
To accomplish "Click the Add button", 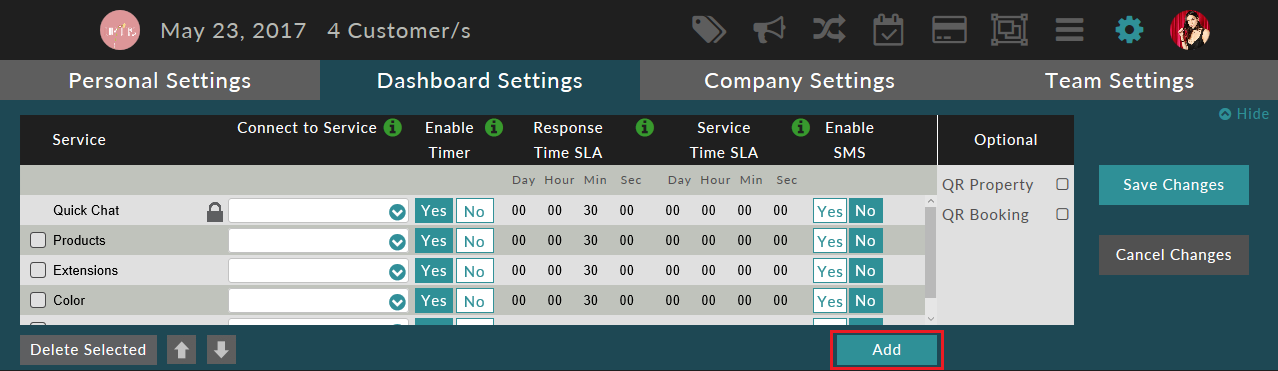I will 886,350.
